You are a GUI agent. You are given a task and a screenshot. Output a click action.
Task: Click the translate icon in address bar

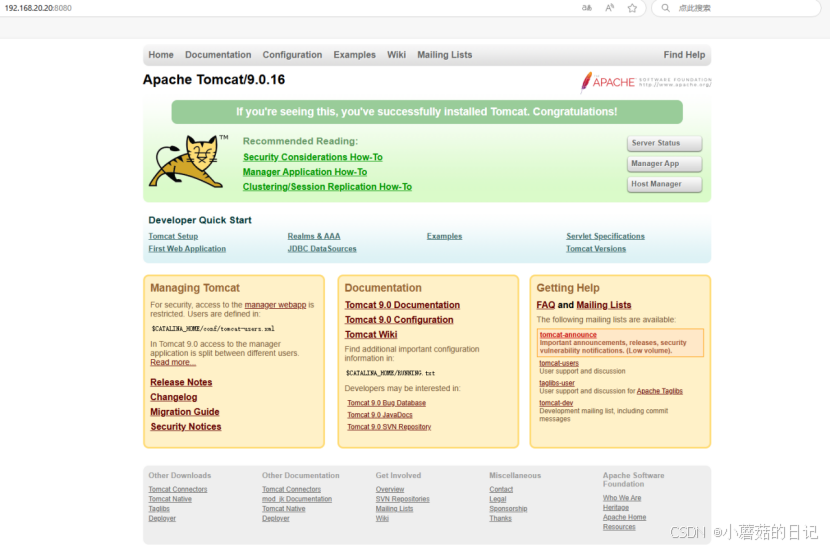click(587, 8)
